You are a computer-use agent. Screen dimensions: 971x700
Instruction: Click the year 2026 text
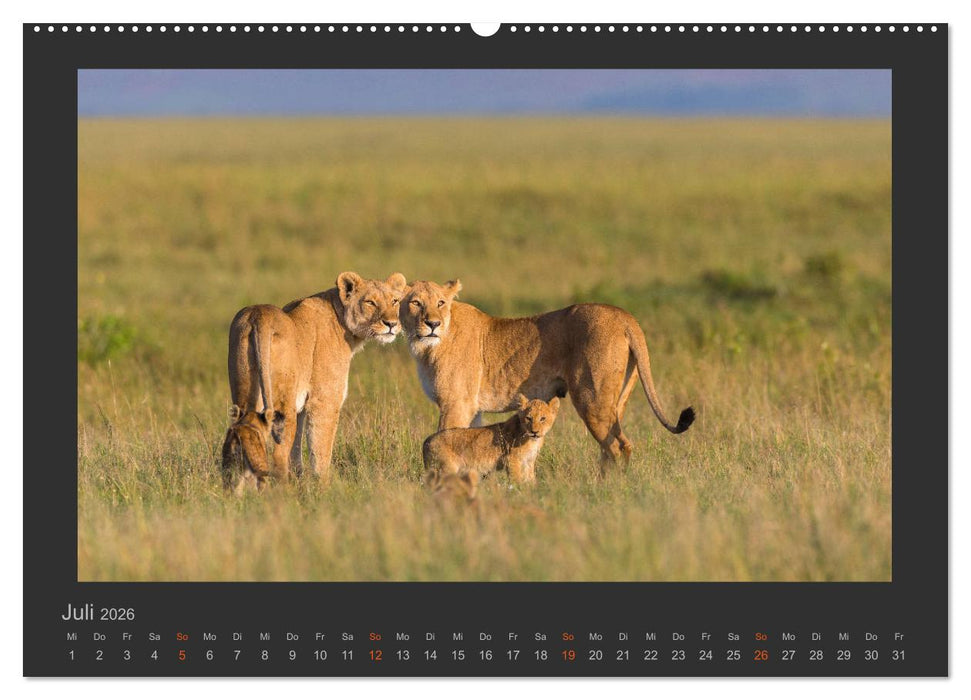118,614
